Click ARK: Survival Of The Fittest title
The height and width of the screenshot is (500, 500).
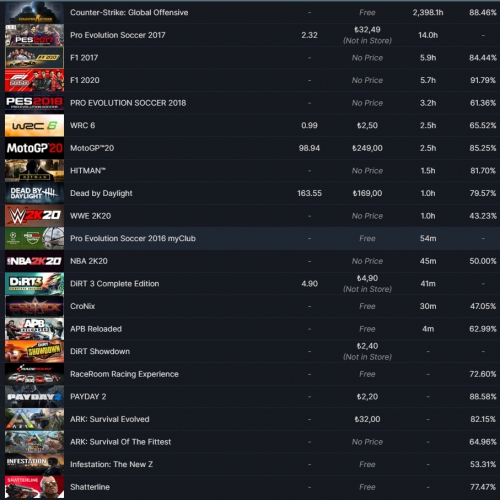click(120, 442)
